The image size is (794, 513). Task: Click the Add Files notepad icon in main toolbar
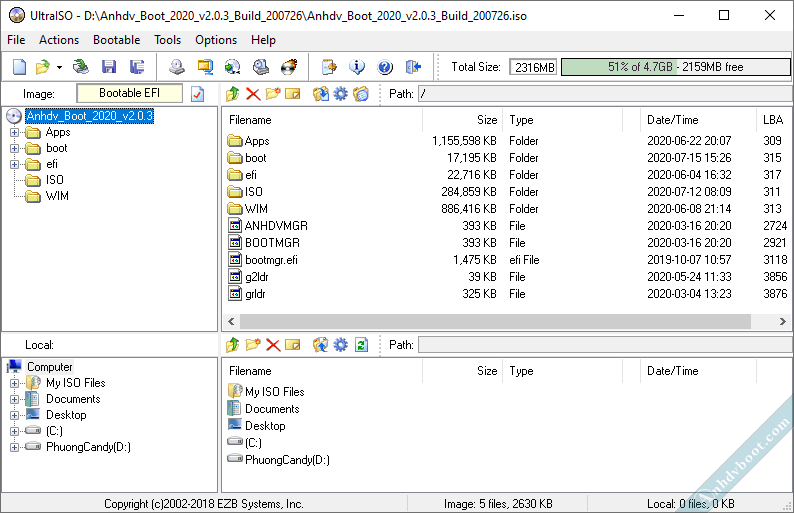tap(329, 67)
